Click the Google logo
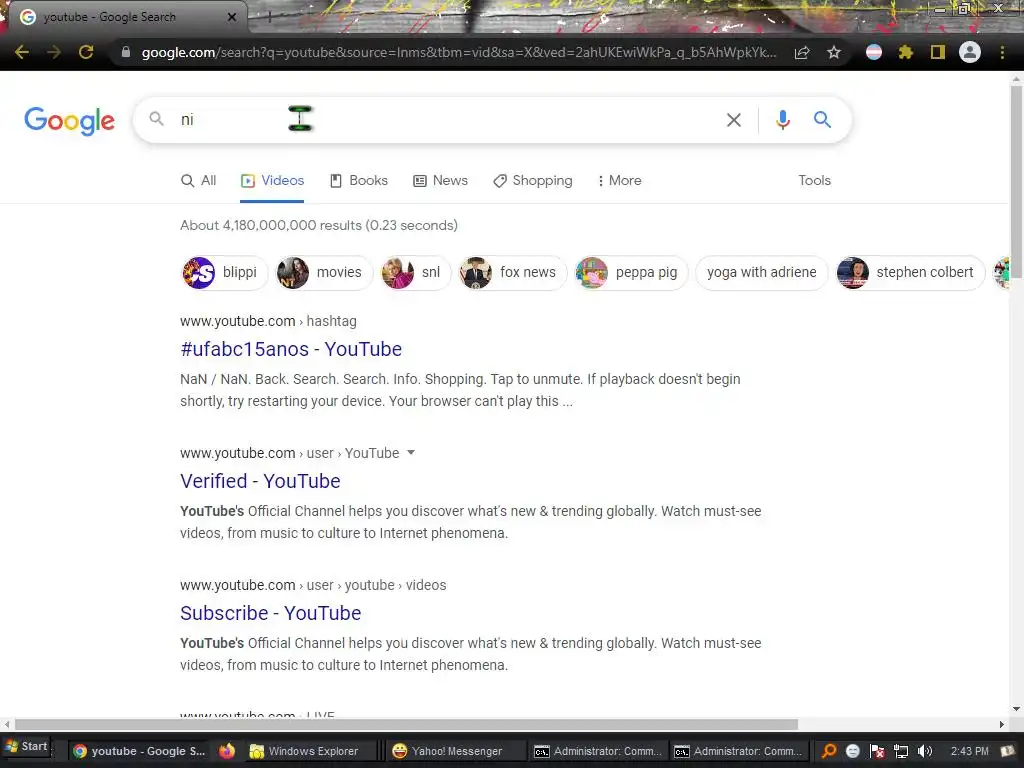This screenshot has height=768, width=1024. coord(69,120)
